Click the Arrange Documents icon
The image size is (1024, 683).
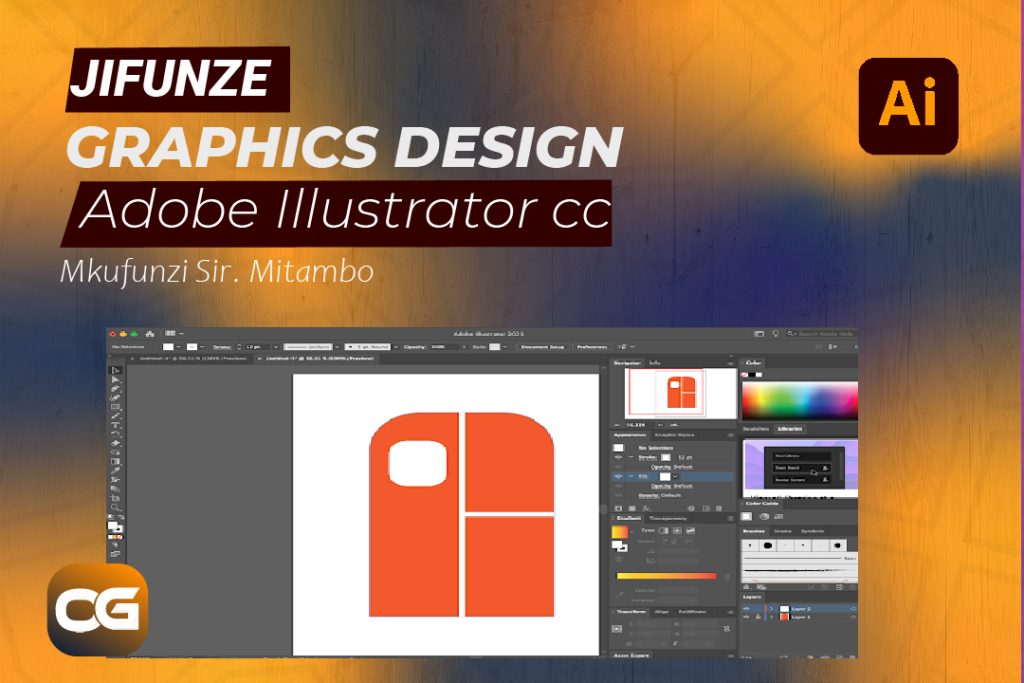pyautogui.click(x=170, y=334)
